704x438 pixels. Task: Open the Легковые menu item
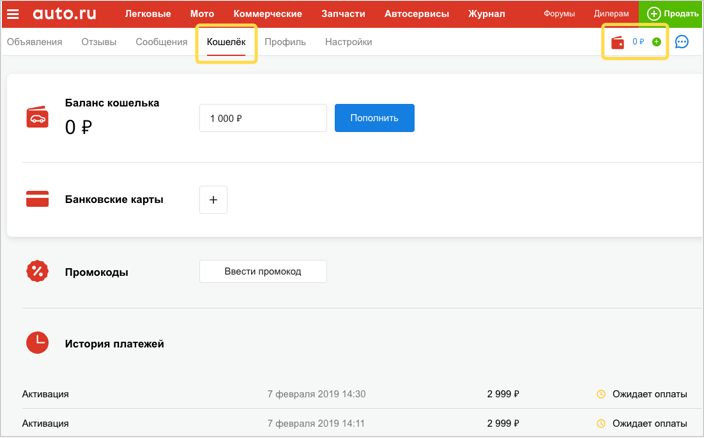pos(148,14)
